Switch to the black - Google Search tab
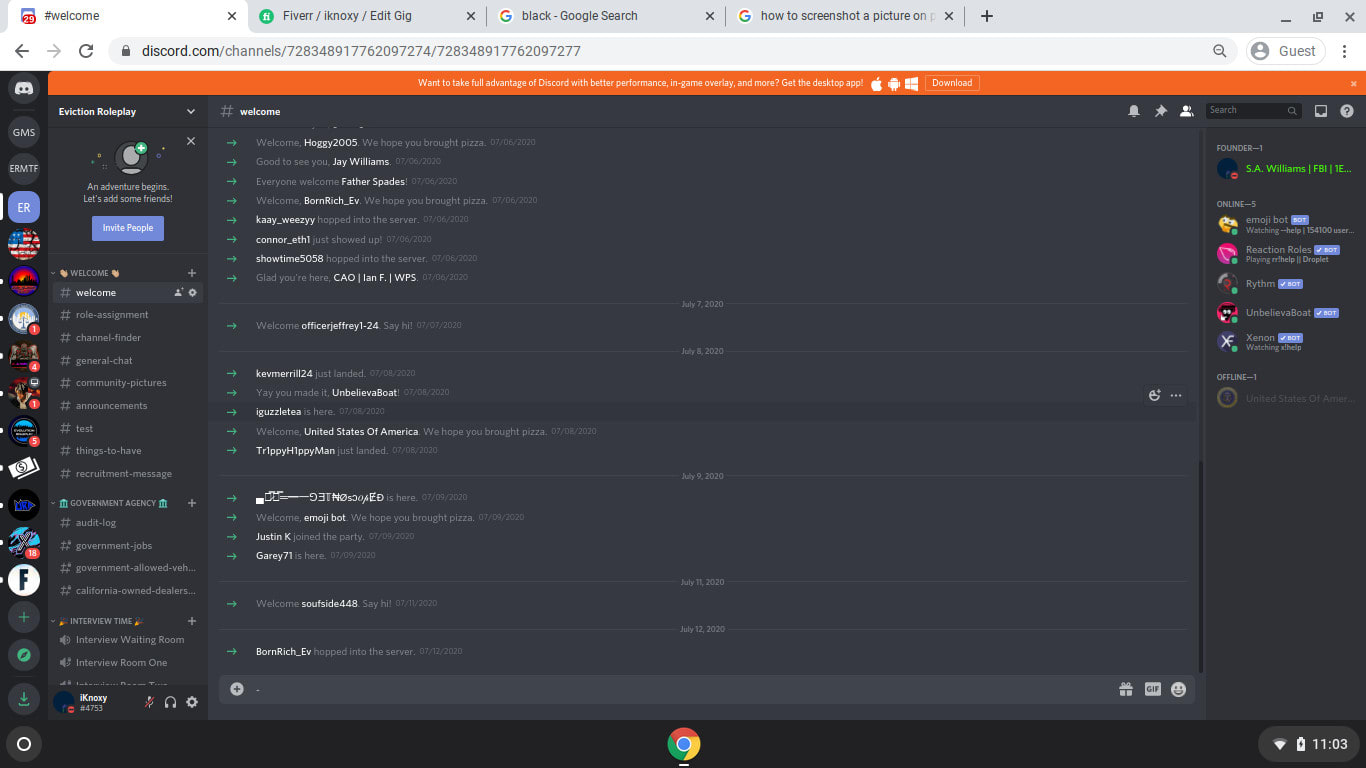This screenshot has height=768, width=1366. (x=606, y=16)
